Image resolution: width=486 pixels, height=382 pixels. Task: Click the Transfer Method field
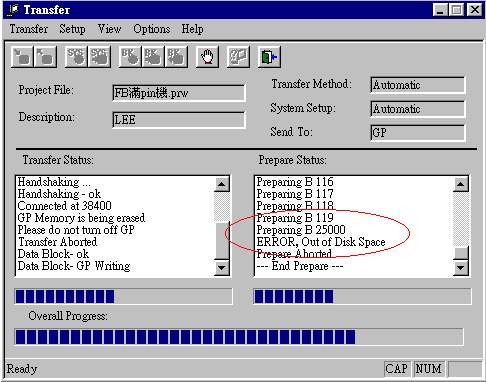coord(417,85)
